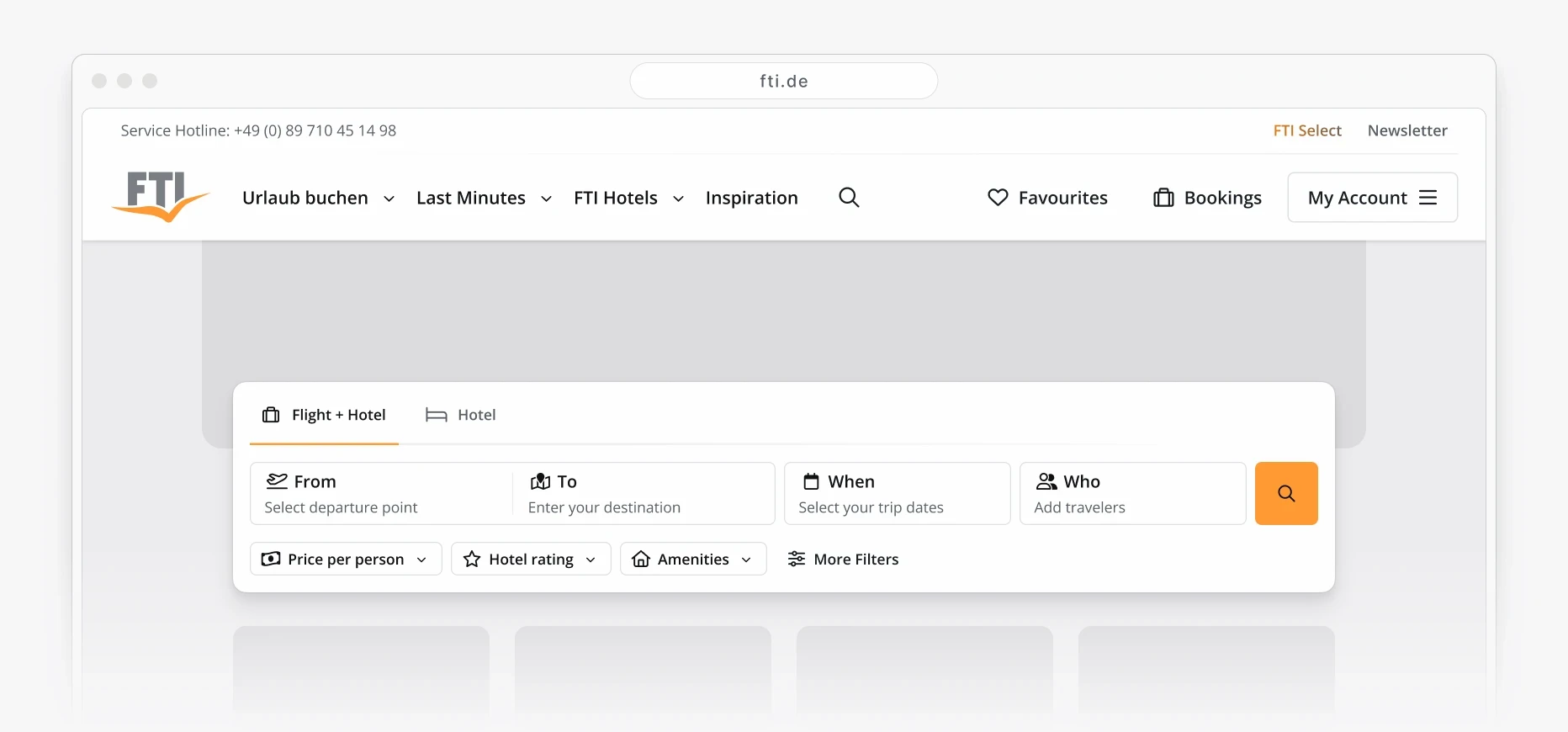1568x732 pixels.
Task: Open the My Account hamburger menu icon
Action: [x=1428, y=198]
